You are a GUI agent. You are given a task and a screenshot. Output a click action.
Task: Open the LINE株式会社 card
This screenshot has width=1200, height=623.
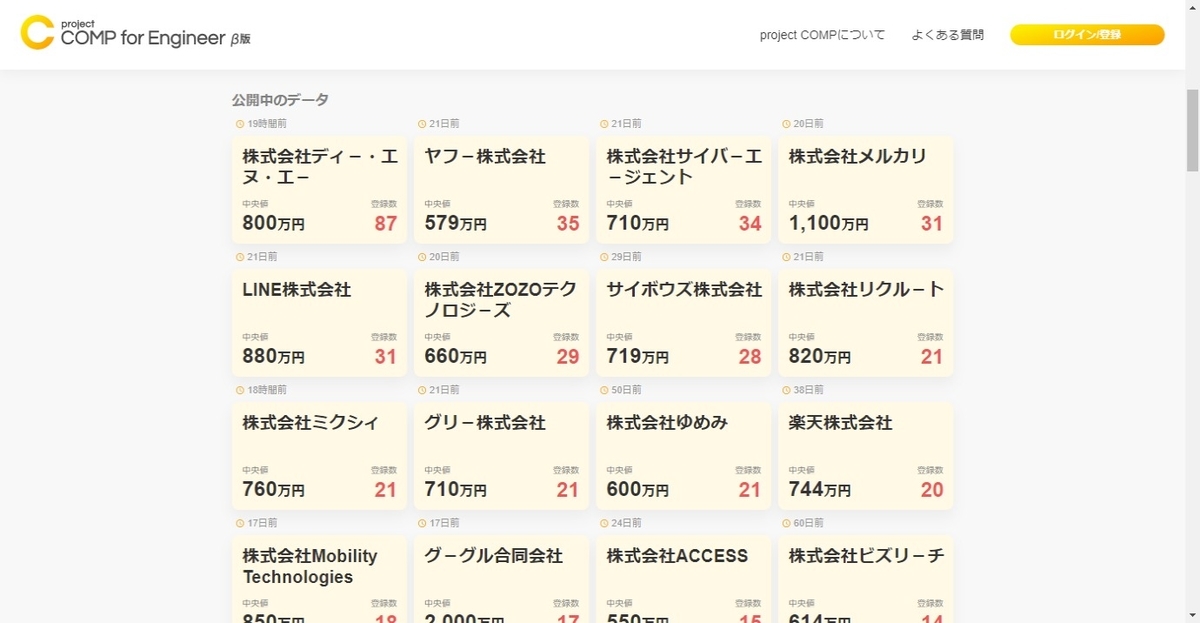319,322
